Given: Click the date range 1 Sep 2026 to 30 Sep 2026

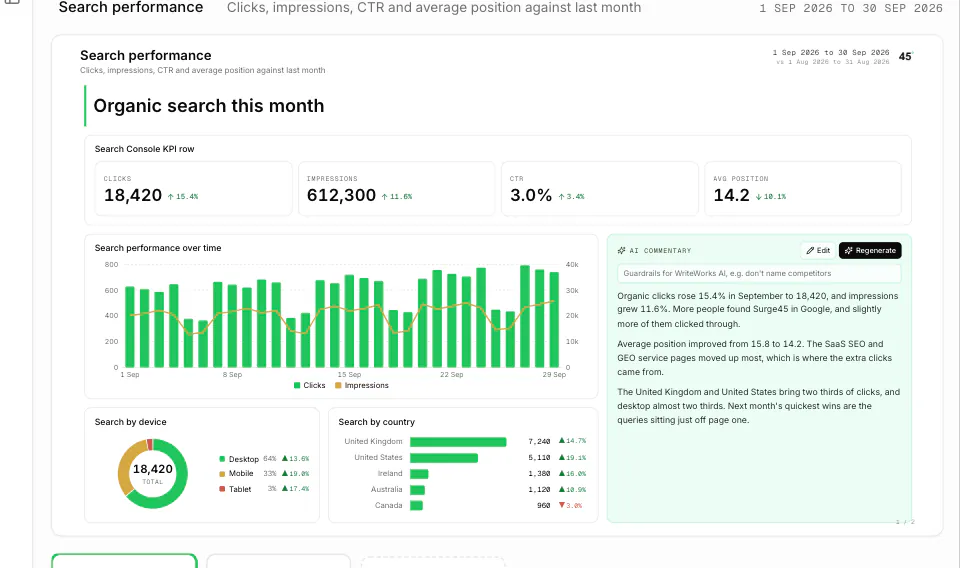Looking at the screenshot, I should point(831,53).
